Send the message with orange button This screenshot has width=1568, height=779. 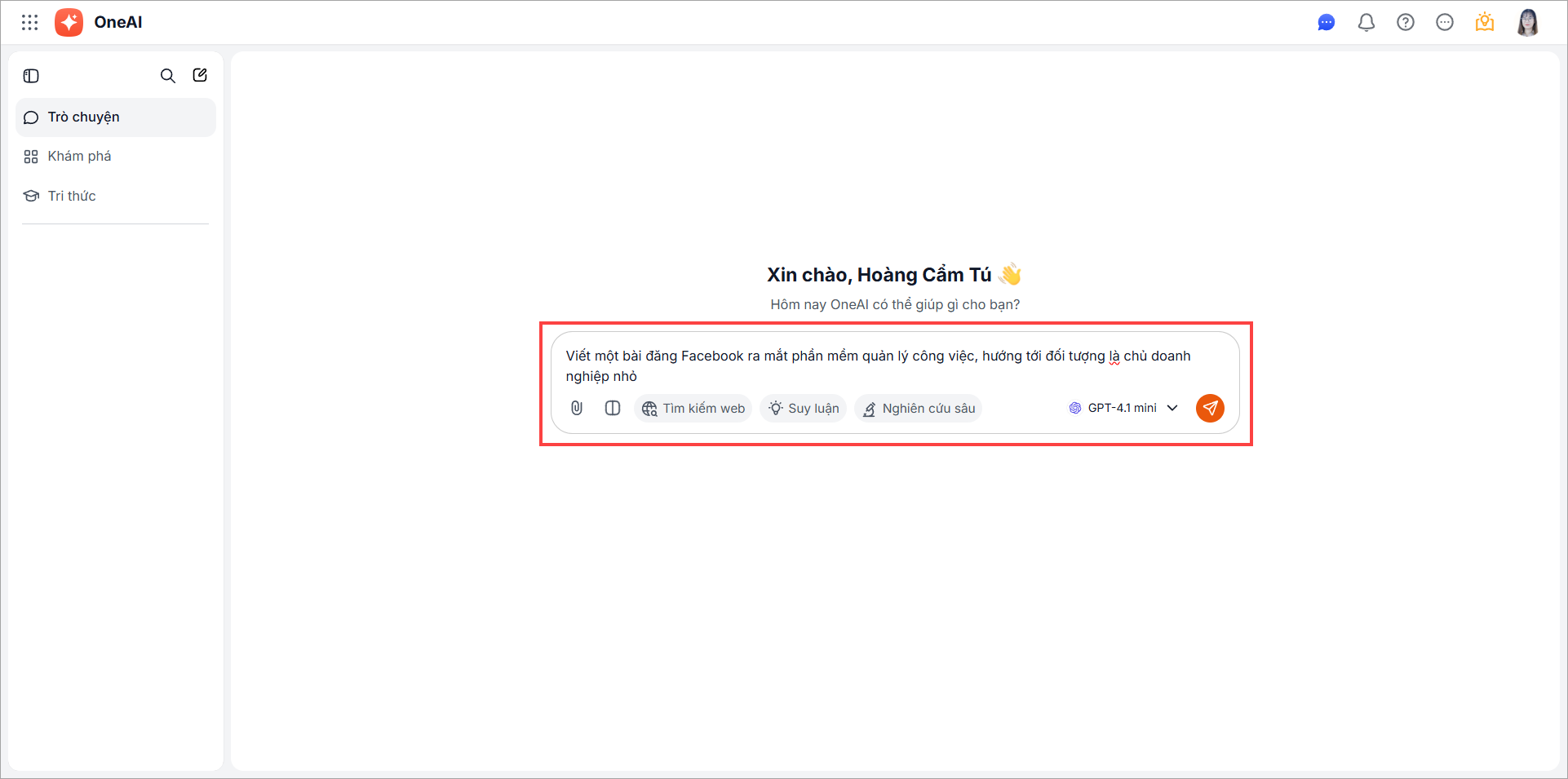pyautogui.click(x=1210, y=408)
